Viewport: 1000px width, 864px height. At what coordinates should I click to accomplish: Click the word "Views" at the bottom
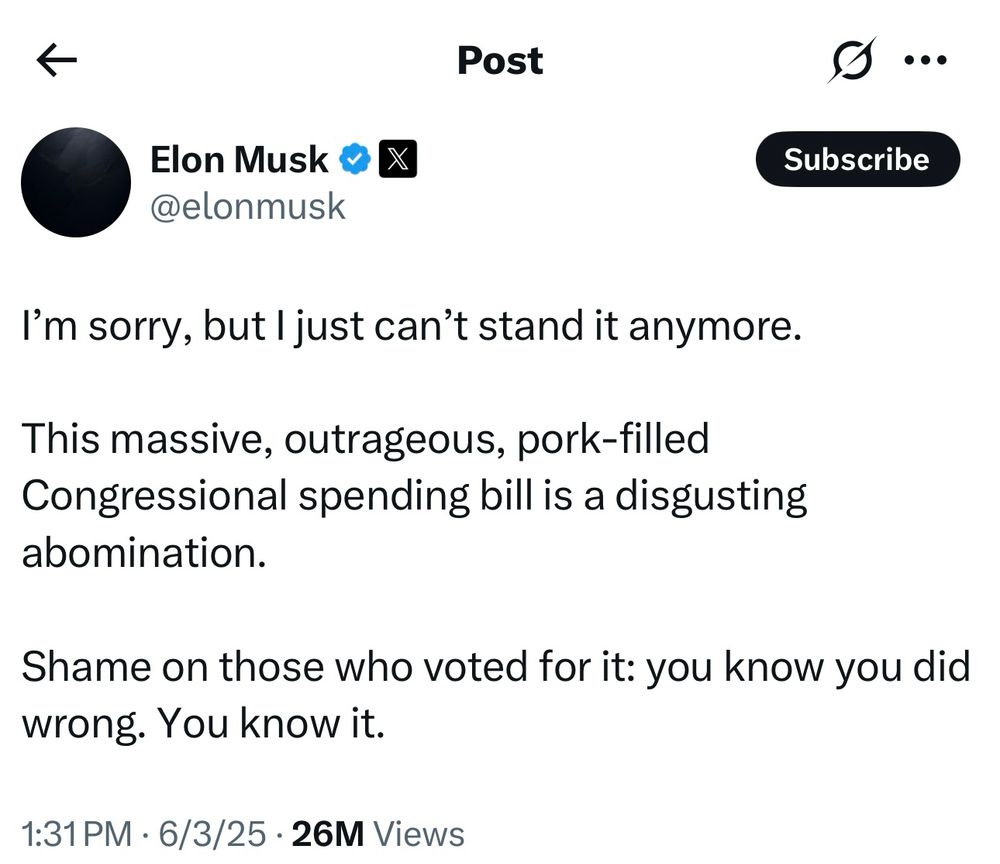(424, 833)
